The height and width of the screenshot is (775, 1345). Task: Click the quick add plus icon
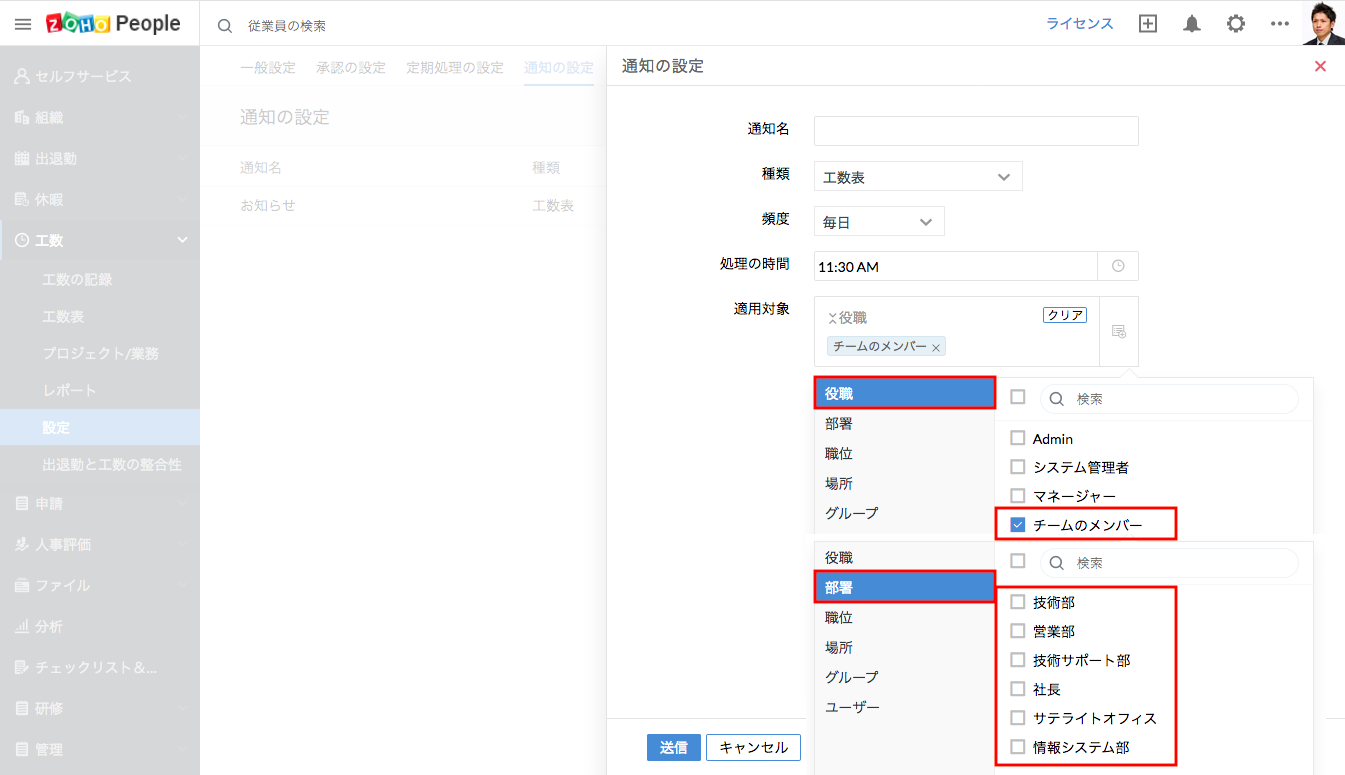point(1148,24)
